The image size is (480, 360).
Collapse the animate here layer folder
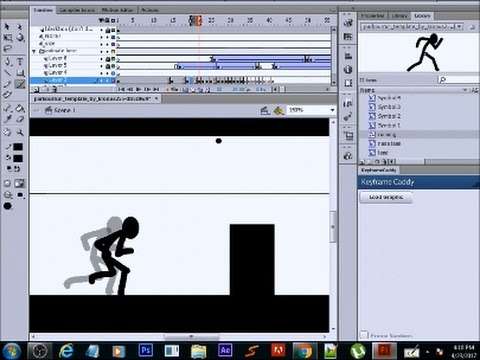coord(34,52)
